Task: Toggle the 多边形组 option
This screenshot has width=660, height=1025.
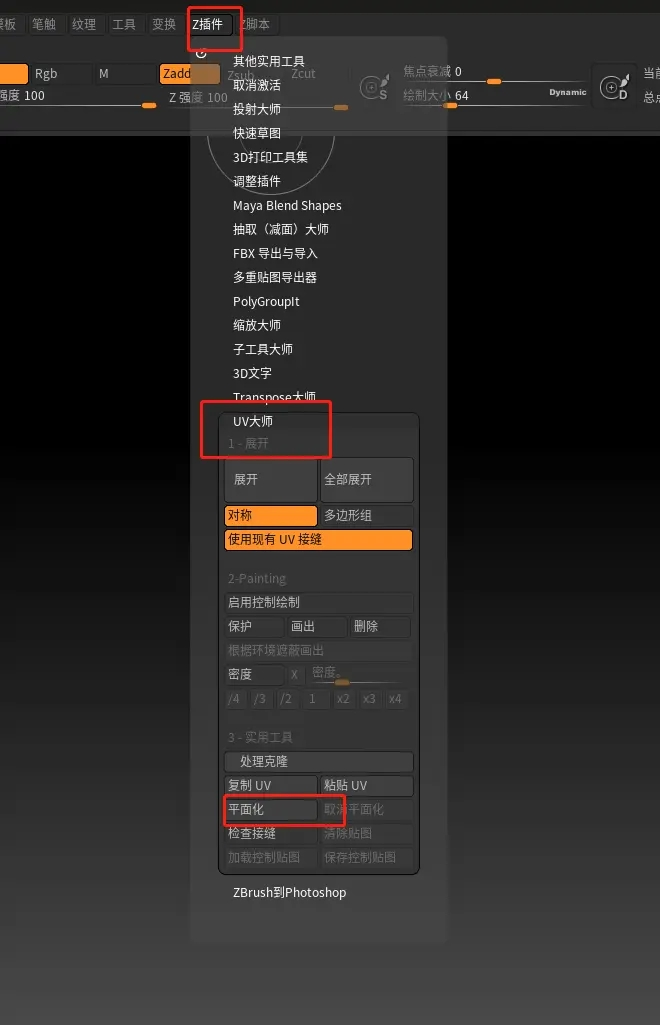Action: tap(367, 516)
